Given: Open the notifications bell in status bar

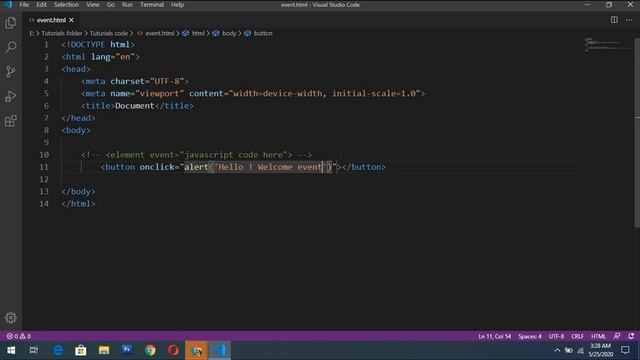Looking at the screenshot, I should (631, 336).
